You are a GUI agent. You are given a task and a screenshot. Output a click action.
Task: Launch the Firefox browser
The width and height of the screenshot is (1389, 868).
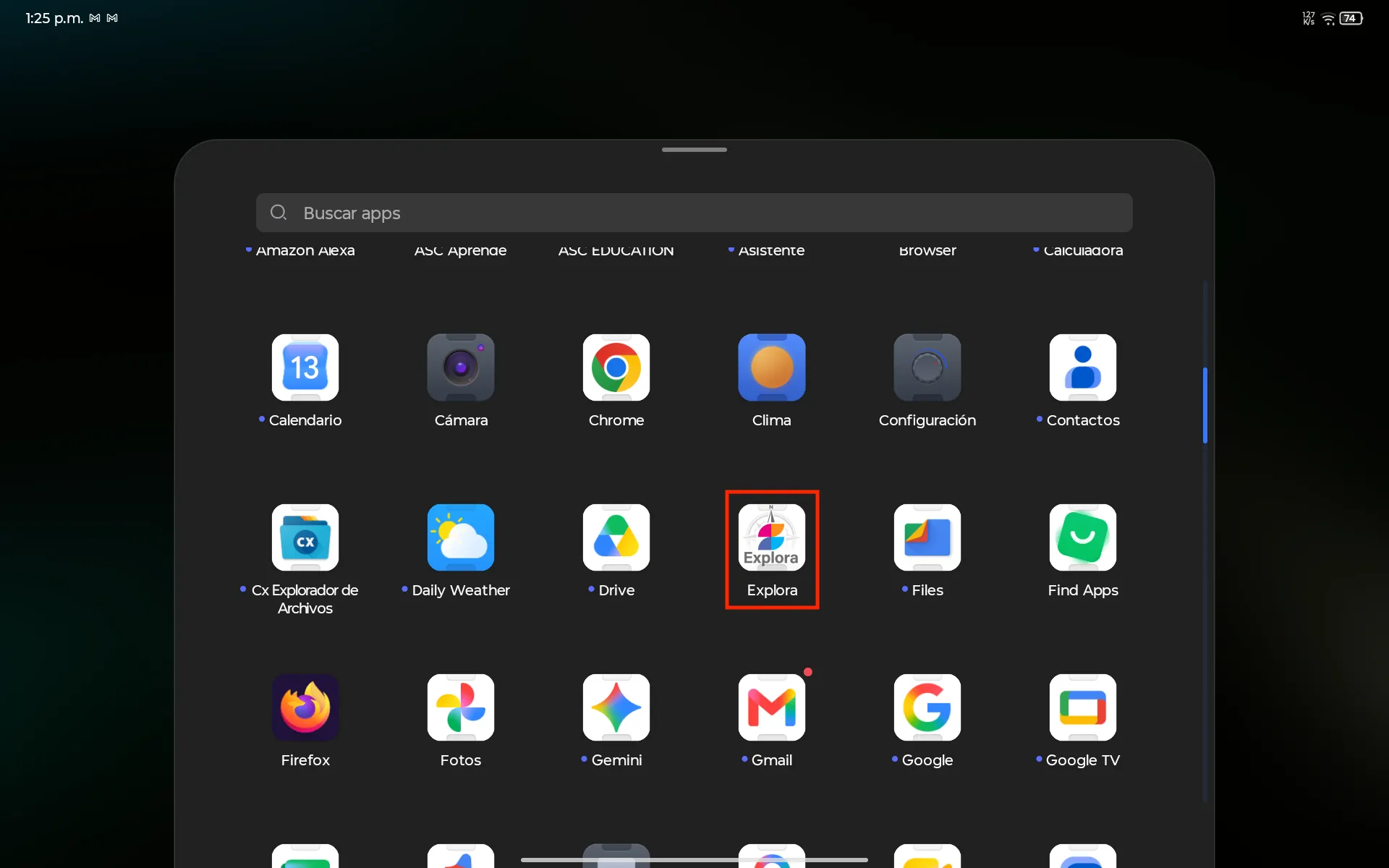305,707
